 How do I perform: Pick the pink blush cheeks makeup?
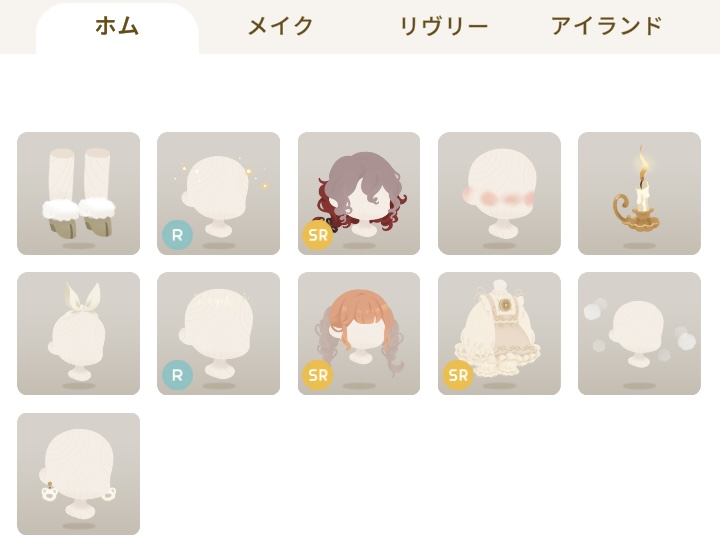point(499,193)
